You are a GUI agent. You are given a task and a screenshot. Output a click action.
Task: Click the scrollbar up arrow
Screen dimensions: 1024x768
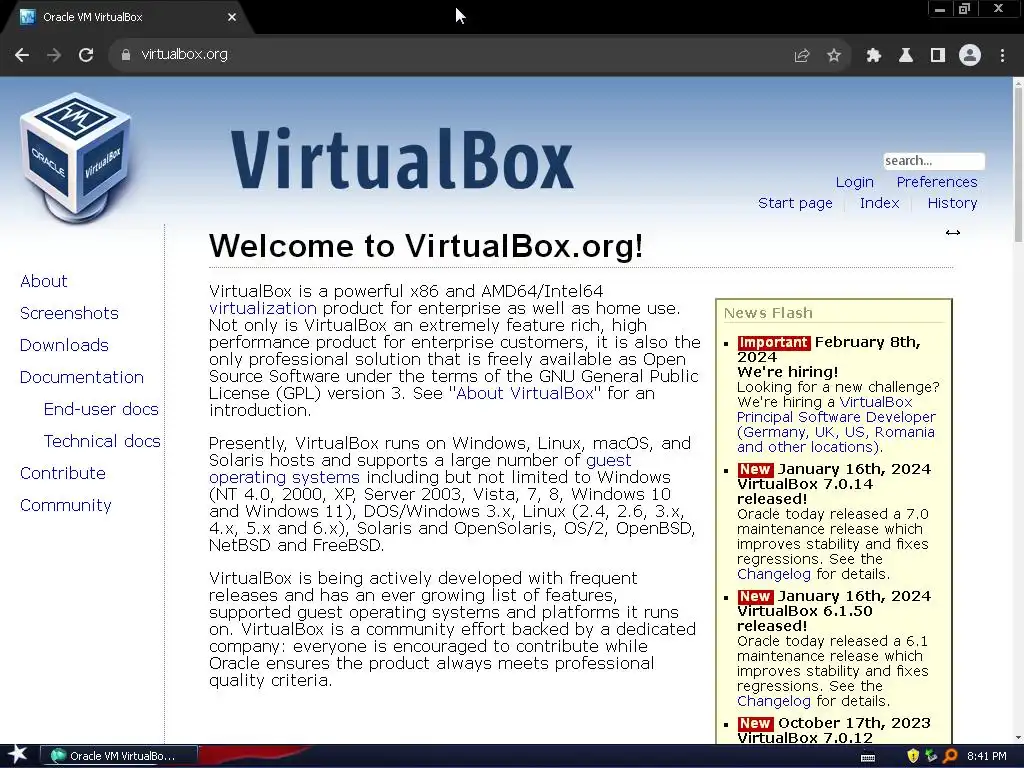(x=1018, y=82)
